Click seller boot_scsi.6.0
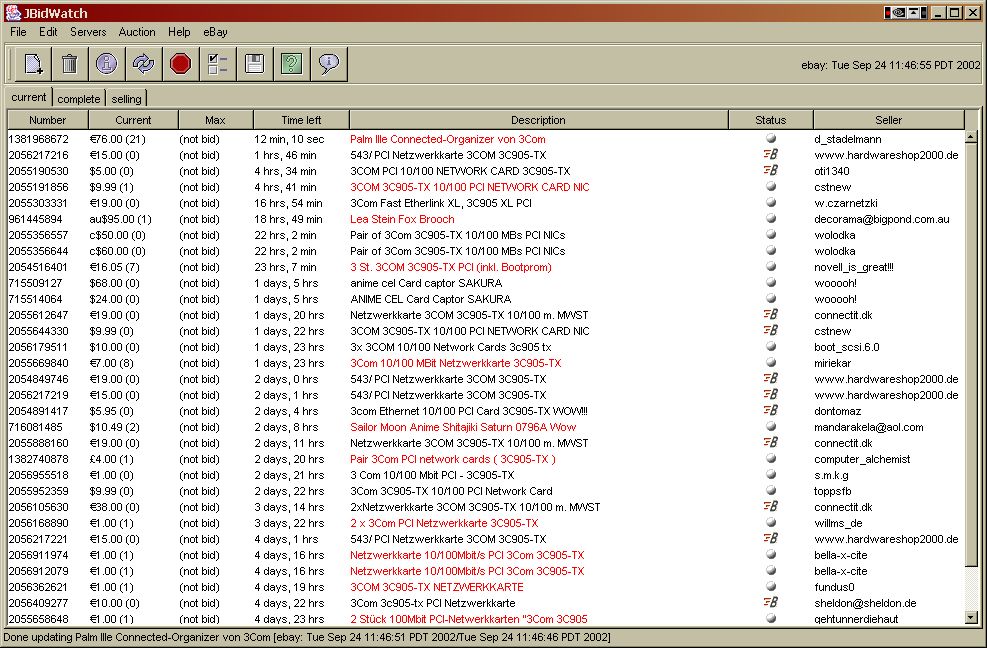The width and height of the screenshot is (987, 648). 847,347
